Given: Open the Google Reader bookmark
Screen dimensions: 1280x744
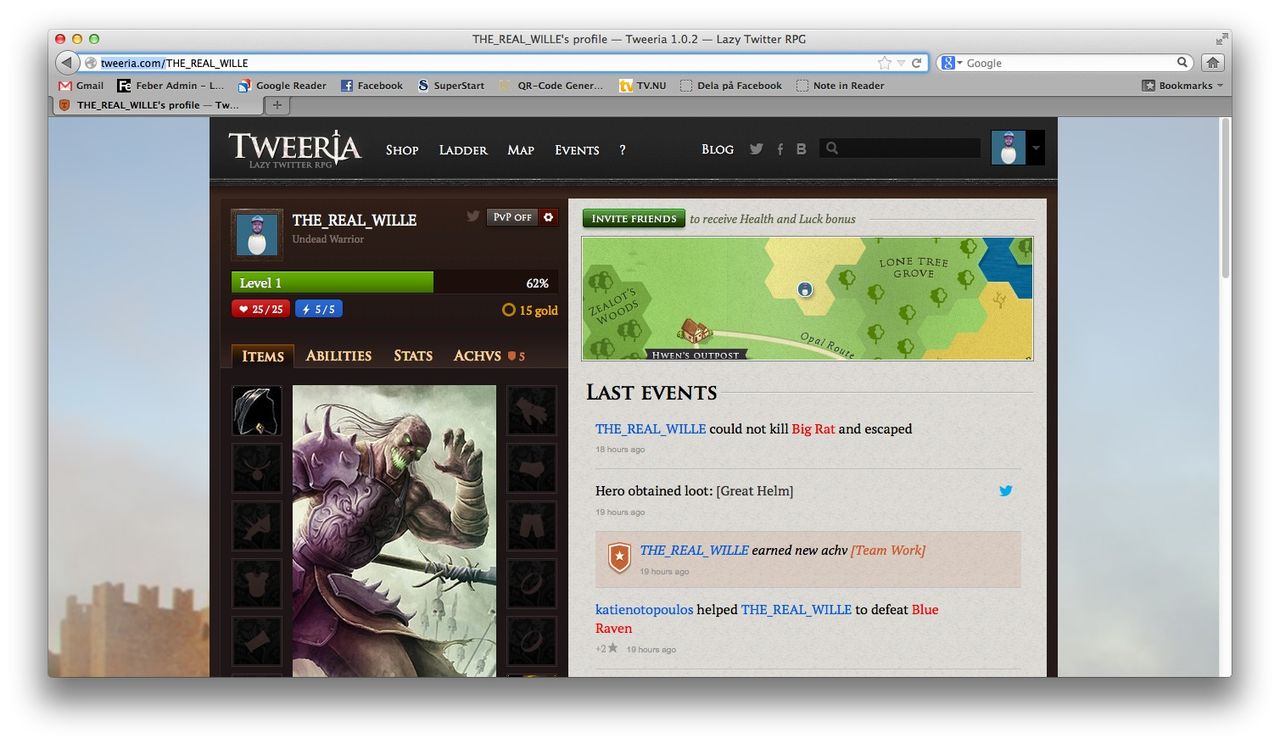Looking at the screenshot, I should 282,86.
